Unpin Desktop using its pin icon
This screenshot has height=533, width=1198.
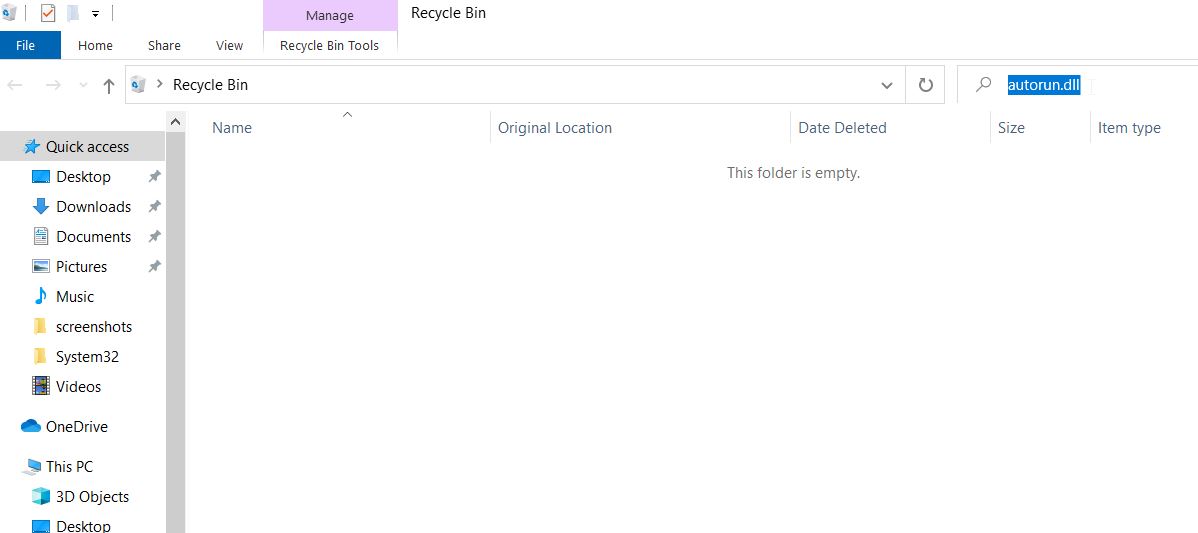coord(154,176)
